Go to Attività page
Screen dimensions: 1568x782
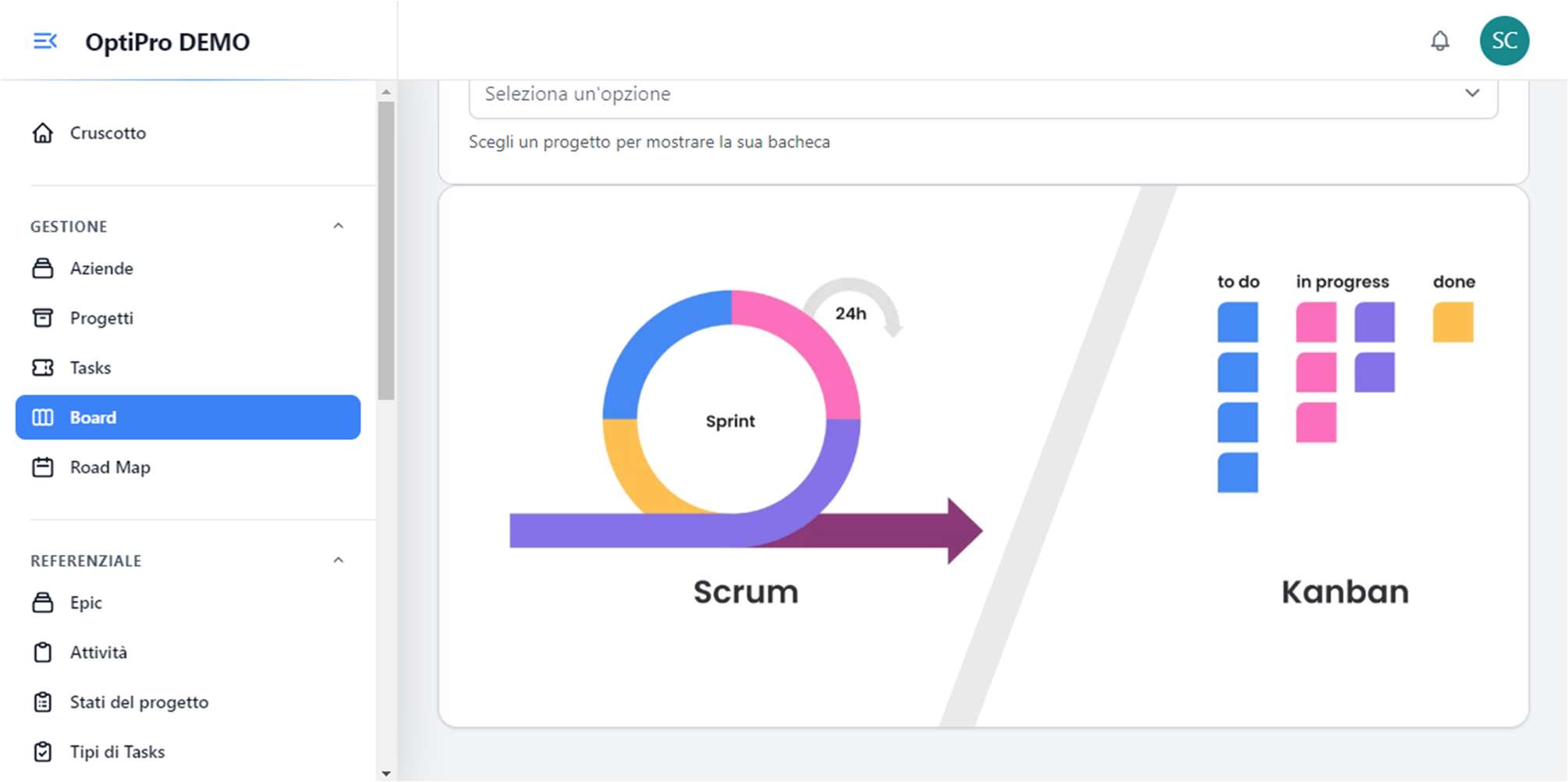pyautogui.click(x=98, y=652)
